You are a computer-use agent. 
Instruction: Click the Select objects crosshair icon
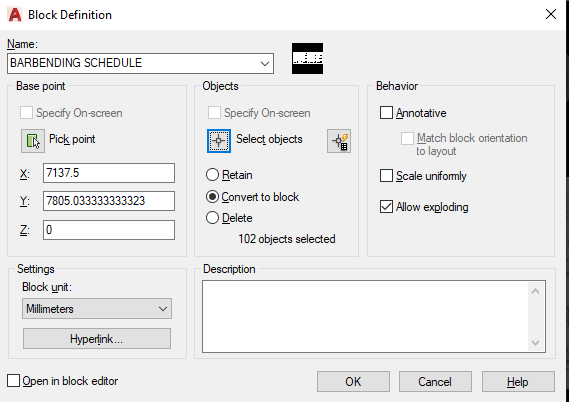pos(219,141)
